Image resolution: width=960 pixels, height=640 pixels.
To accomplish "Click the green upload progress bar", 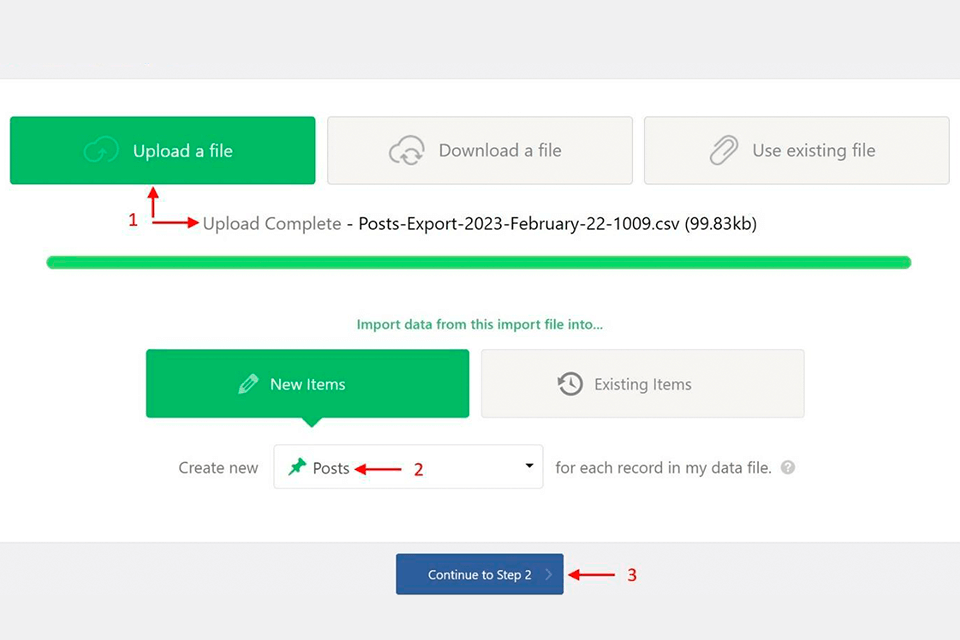I will click(x=479, y=263).
